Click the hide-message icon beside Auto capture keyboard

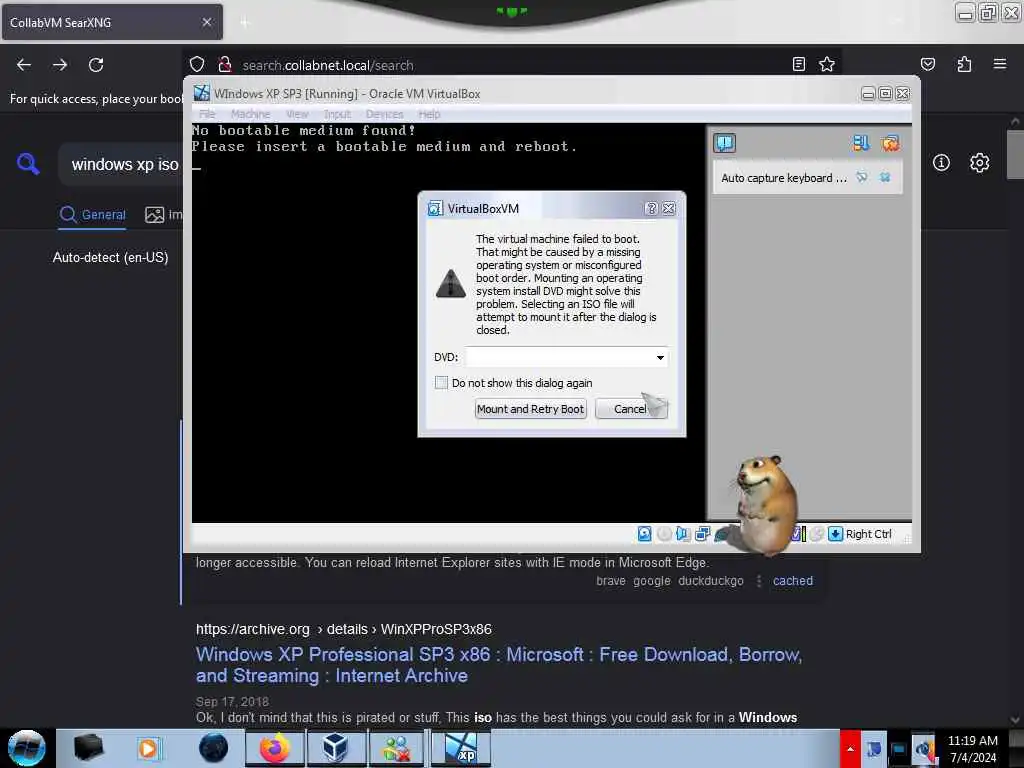pos(862,177)
